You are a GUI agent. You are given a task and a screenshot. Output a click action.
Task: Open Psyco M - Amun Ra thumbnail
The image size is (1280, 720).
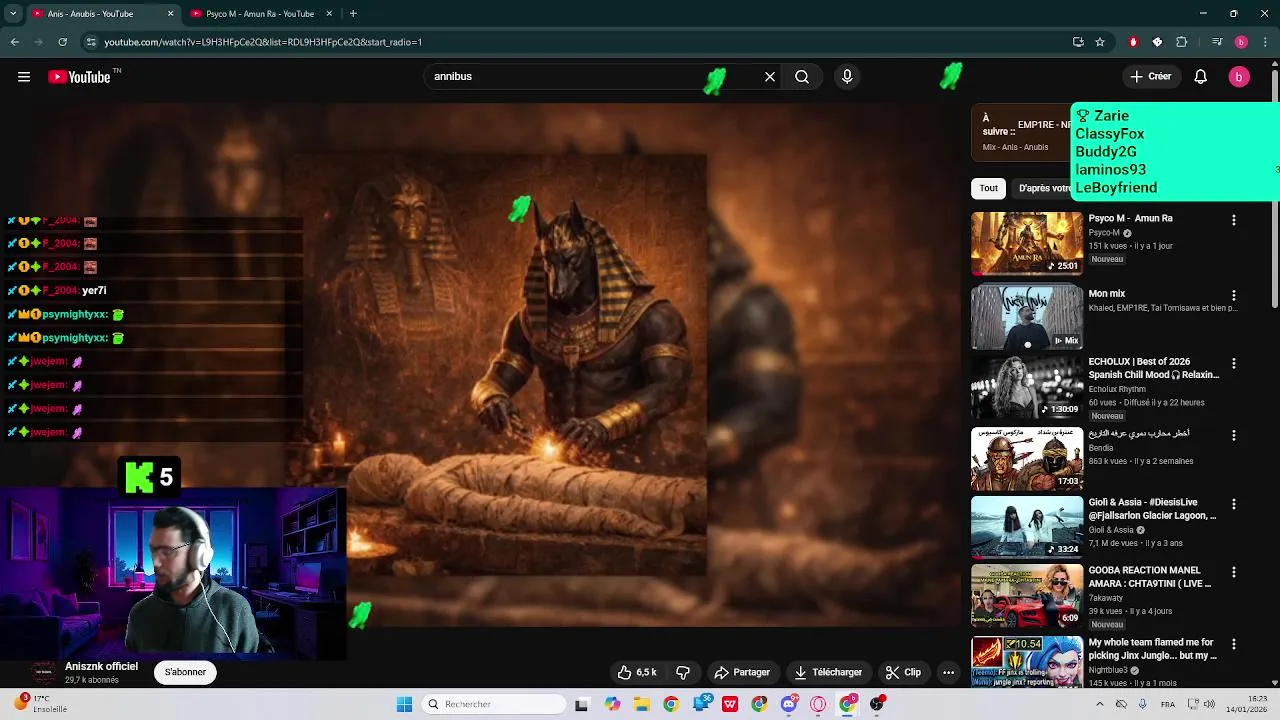point(1027,243)
